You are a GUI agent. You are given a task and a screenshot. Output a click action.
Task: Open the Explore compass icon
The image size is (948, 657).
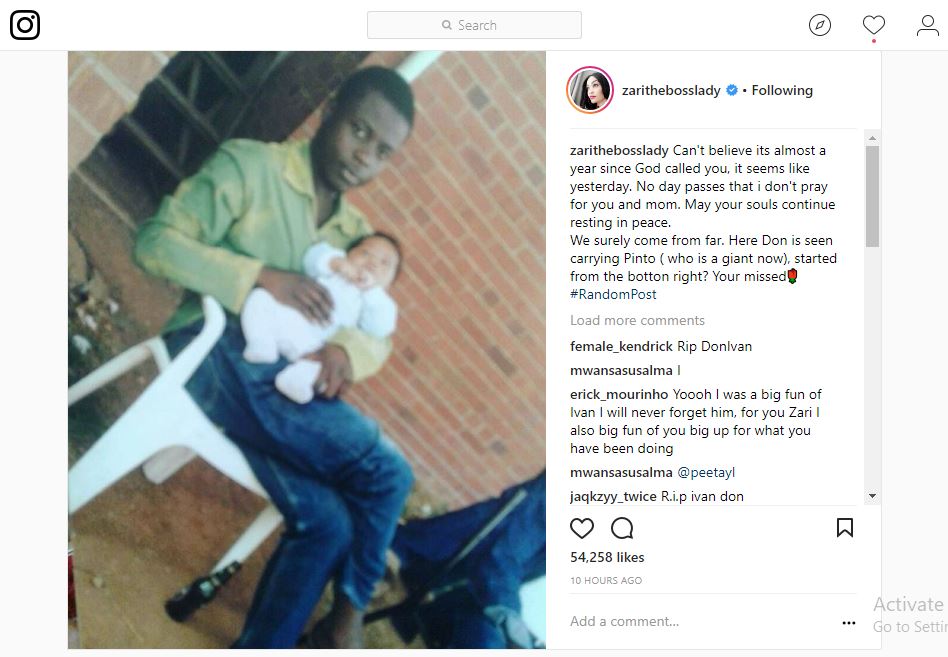click(820, 25)
